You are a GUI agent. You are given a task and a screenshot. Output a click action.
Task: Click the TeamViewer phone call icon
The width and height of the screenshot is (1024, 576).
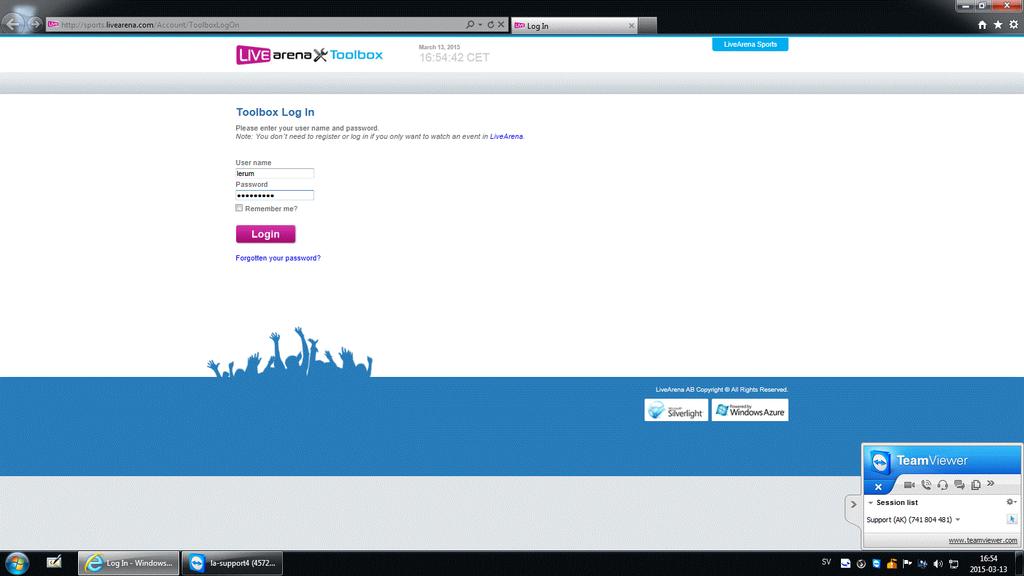click(926, 485)
